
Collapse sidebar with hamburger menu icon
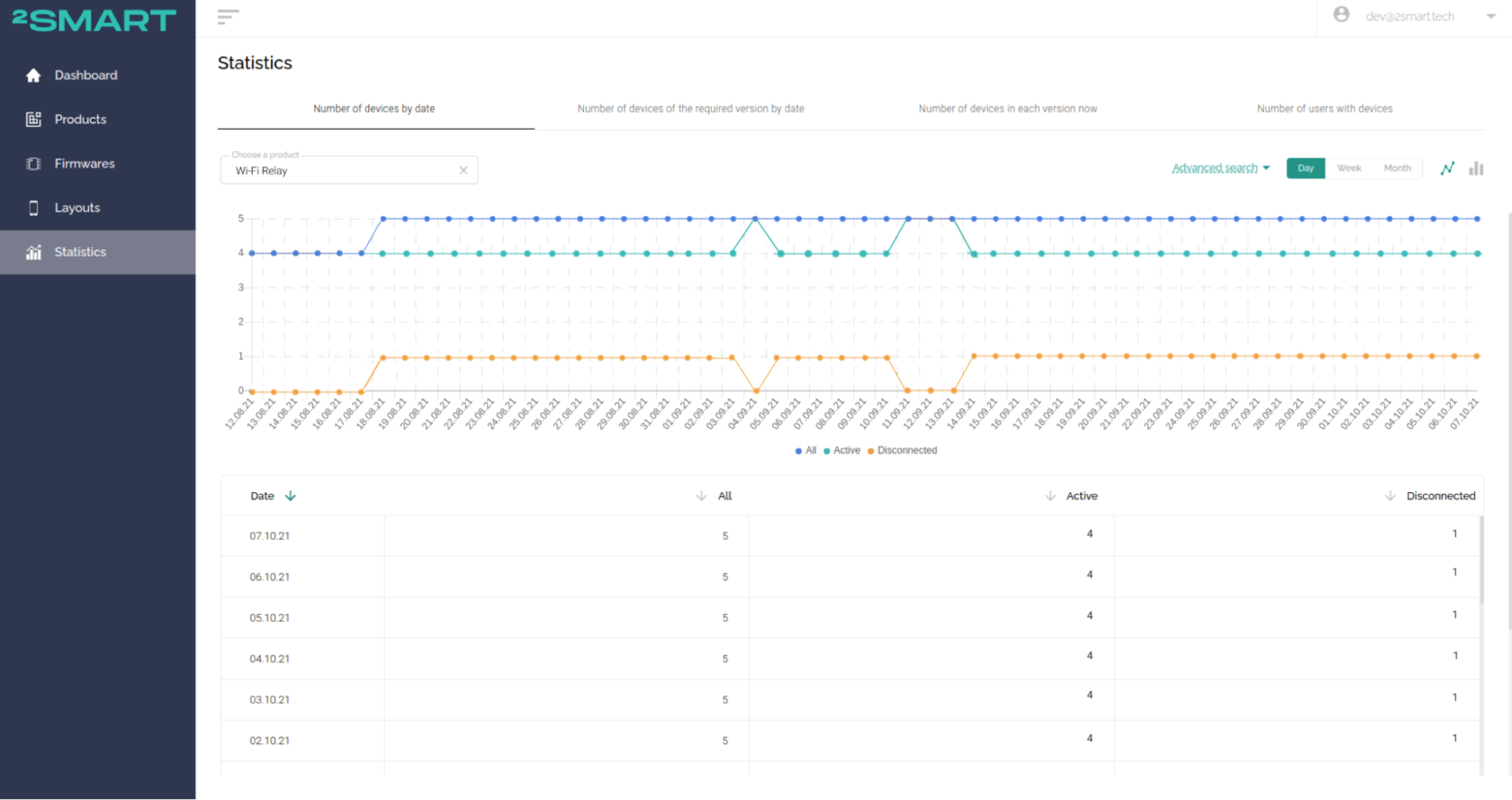(228, 17)
